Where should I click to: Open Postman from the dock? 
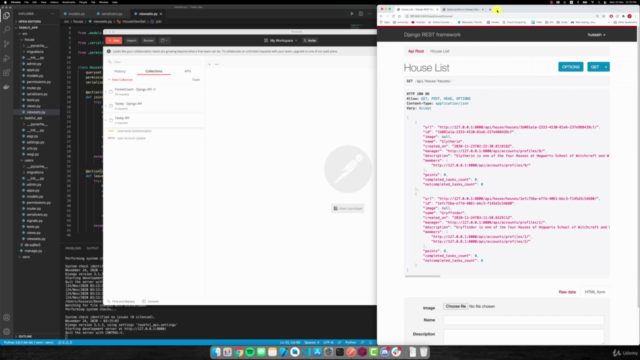351,352
